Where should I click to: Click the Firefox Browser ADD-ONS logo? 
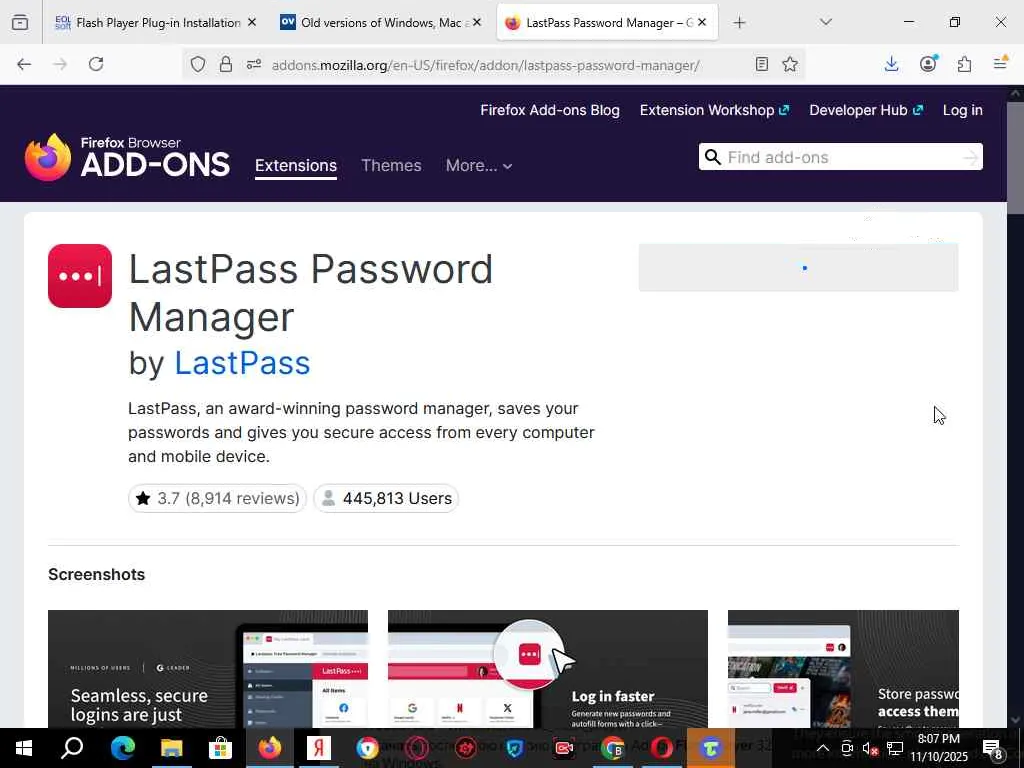click(x=127, y=157)
